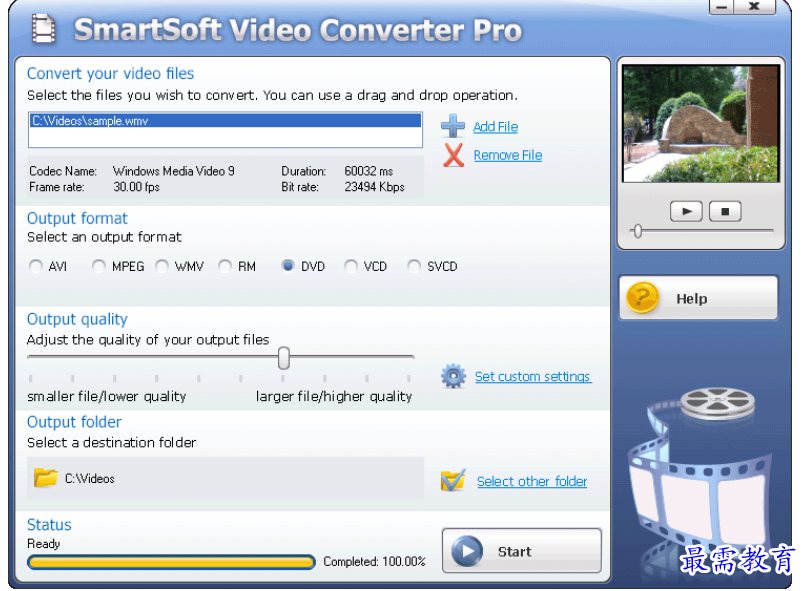The image size is (804, 591).
Task: Click the yellow question mark Help icon
Action: [642, 298]
